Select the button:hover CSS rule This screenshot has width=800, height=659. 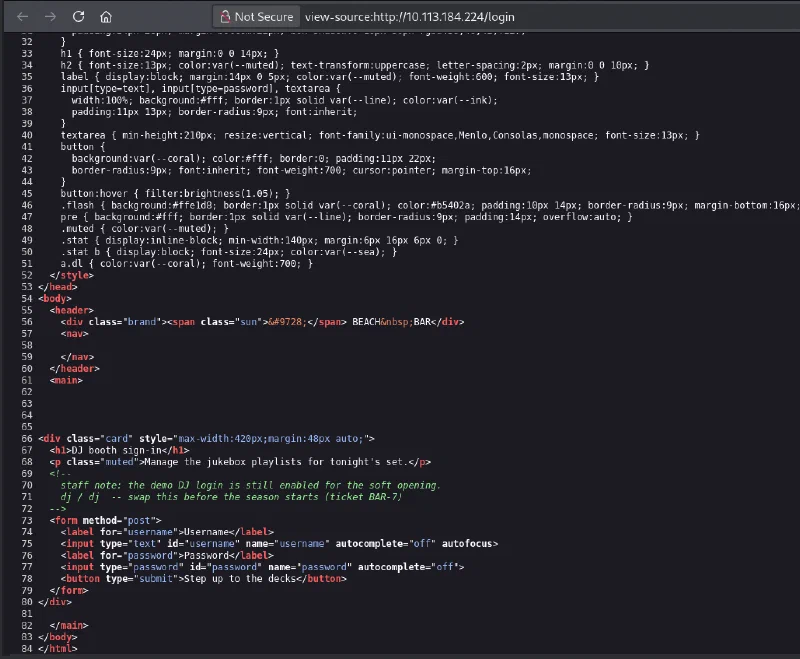(x=175, y=194)
